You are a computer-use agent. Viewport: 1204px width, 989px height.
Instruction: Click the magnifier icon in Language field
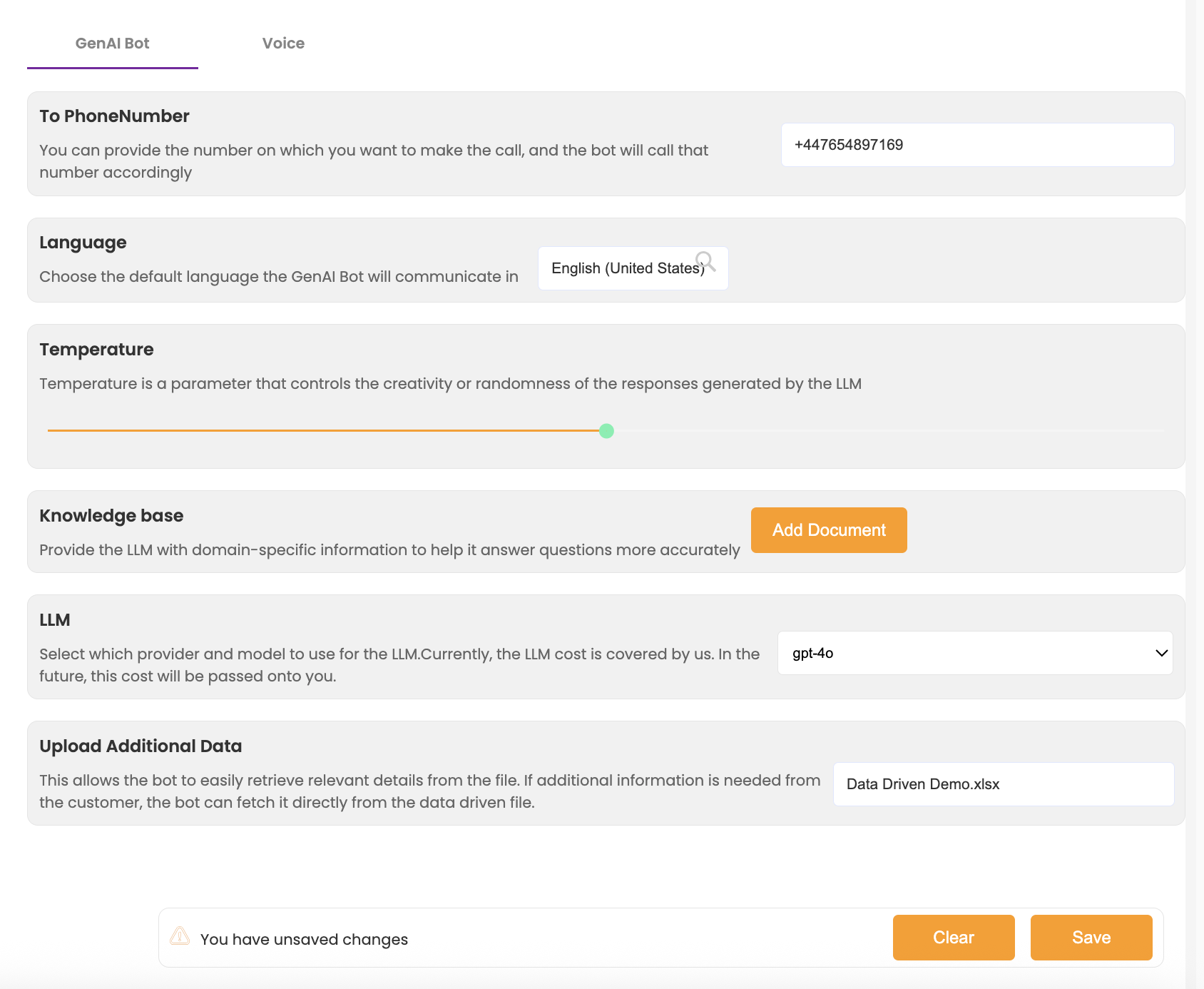(705, 262)
